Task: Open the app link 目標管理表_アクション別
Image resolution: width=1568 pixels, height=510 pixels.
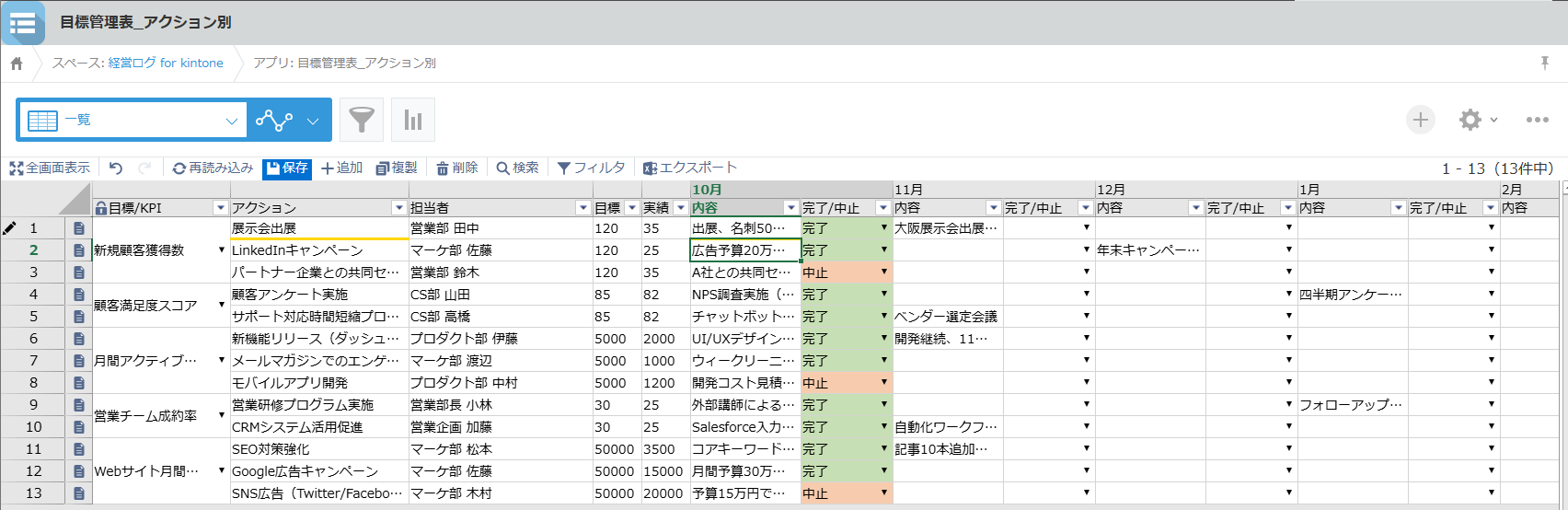Action: tap(366, 63)
